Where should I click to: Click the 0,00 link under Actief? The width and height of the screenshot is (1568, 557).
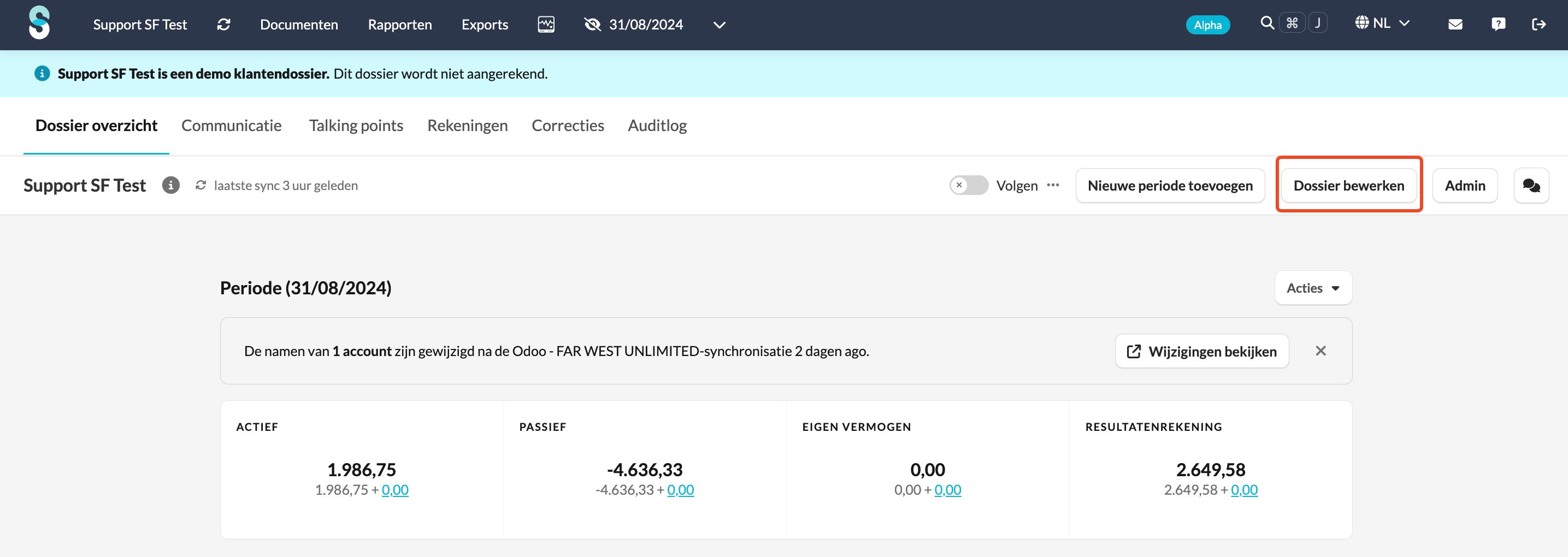tap(395, 490)
